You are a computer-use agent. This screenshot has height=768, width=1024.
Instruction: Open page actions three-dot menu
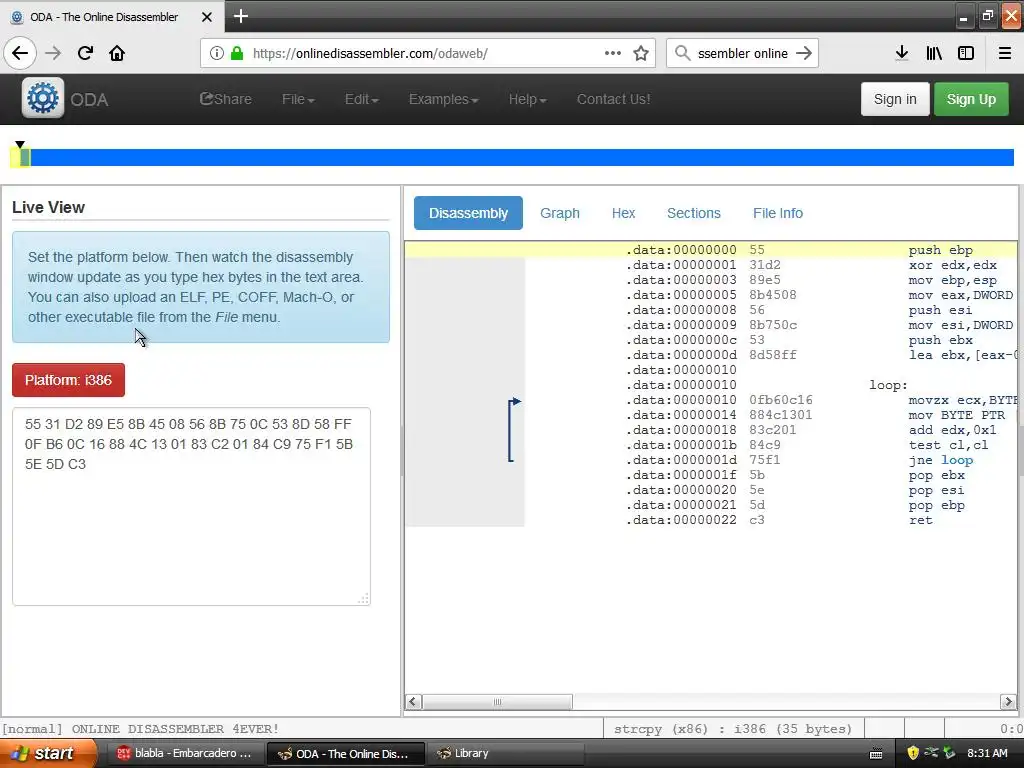[x=613, y=53]
